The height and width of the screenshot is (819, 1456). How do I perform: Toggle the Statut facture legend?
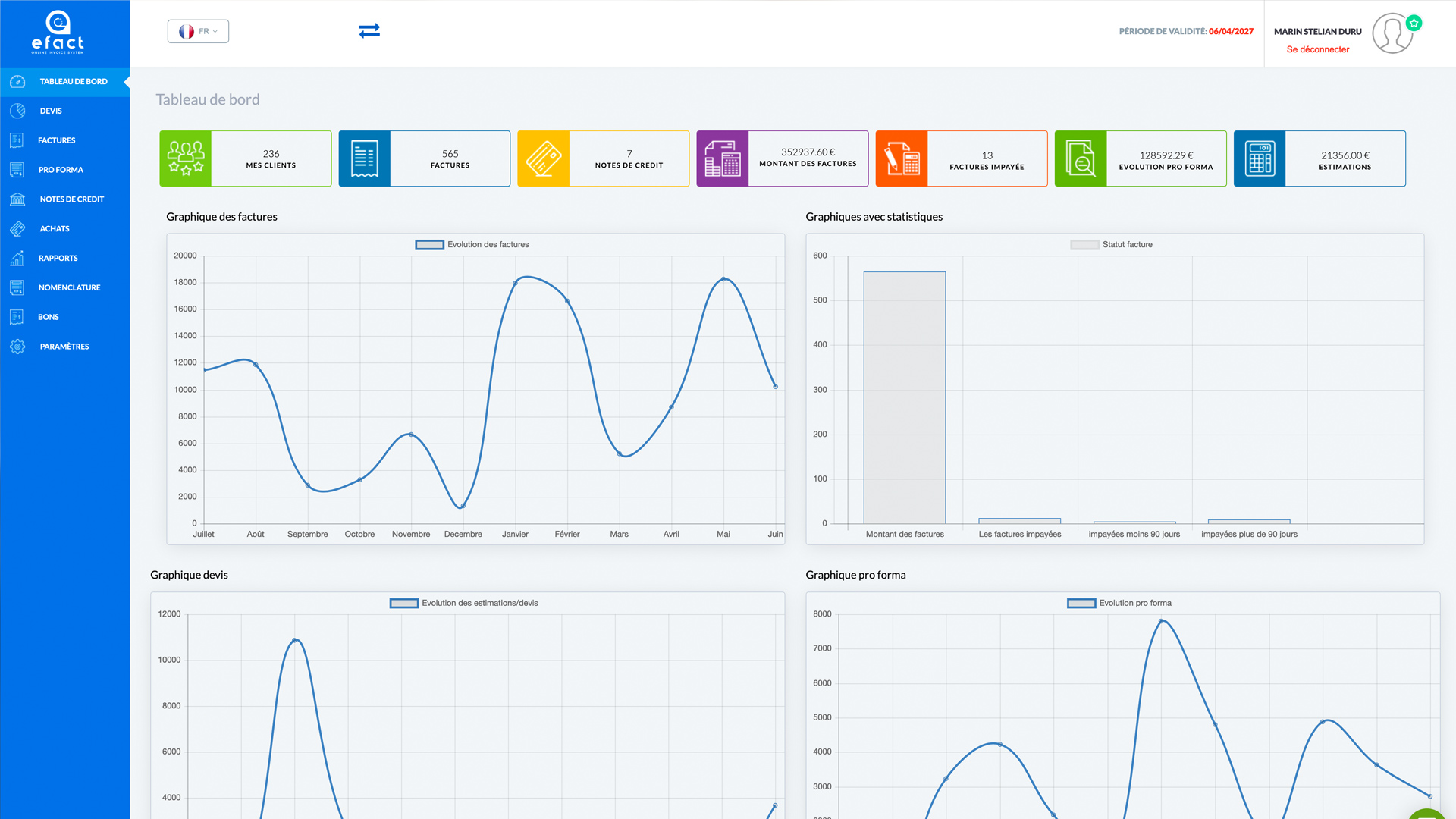tap(1111, 245)
